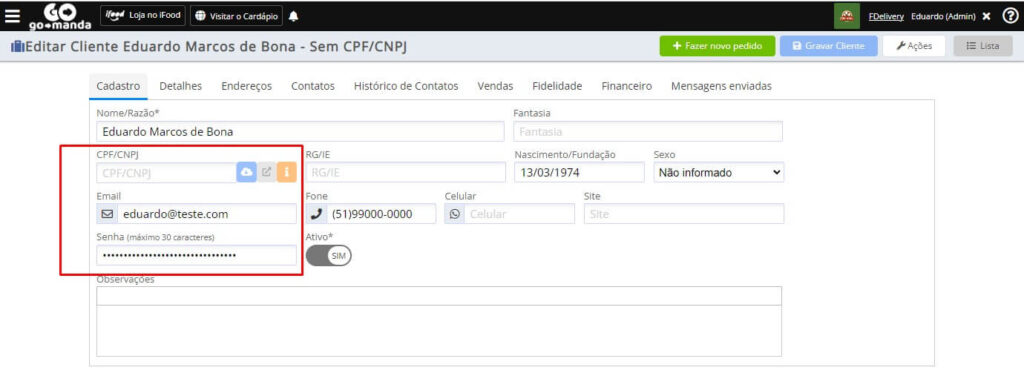Open Histórico de Contatos tab
1024x373 pixels.
[x=406, y=86]
